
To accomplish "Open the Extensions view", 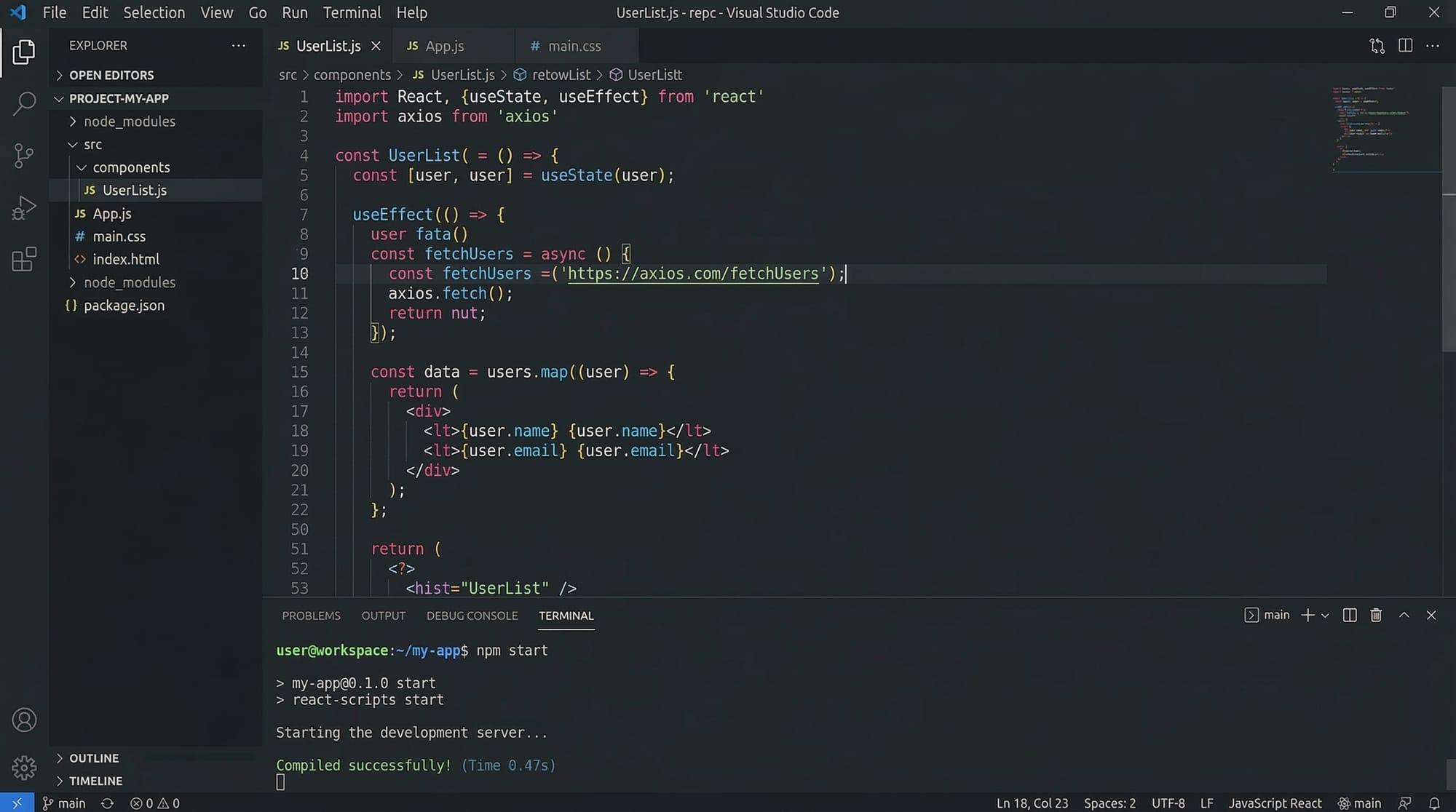I will pos(24,259).
